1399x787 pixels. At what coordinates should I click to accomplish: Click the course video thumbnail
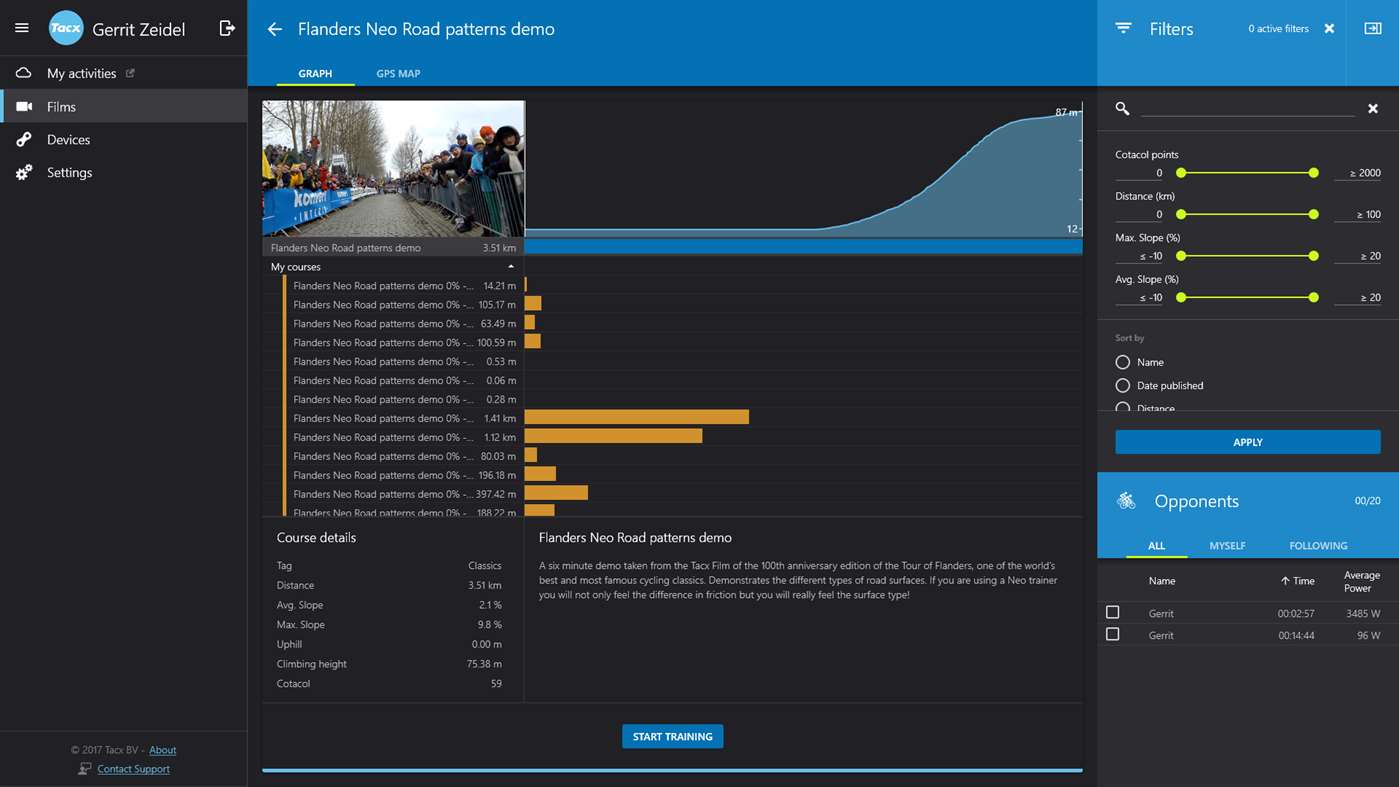393,168
